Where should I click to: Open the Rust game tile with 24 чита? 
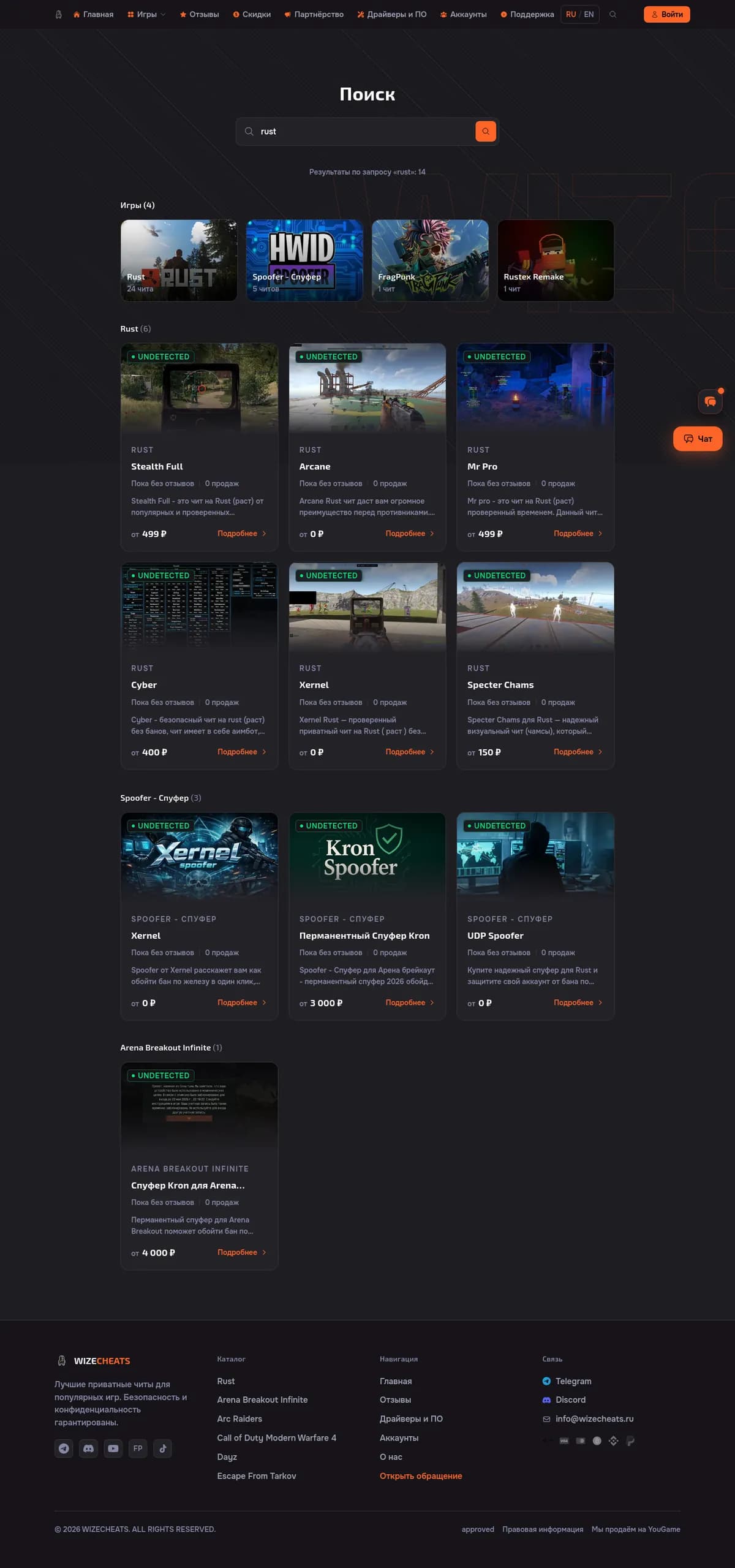(179, 260)
